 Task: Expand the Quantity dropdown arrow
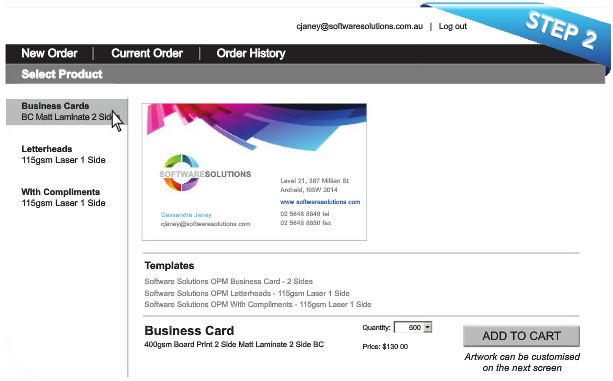coord(428,327)
